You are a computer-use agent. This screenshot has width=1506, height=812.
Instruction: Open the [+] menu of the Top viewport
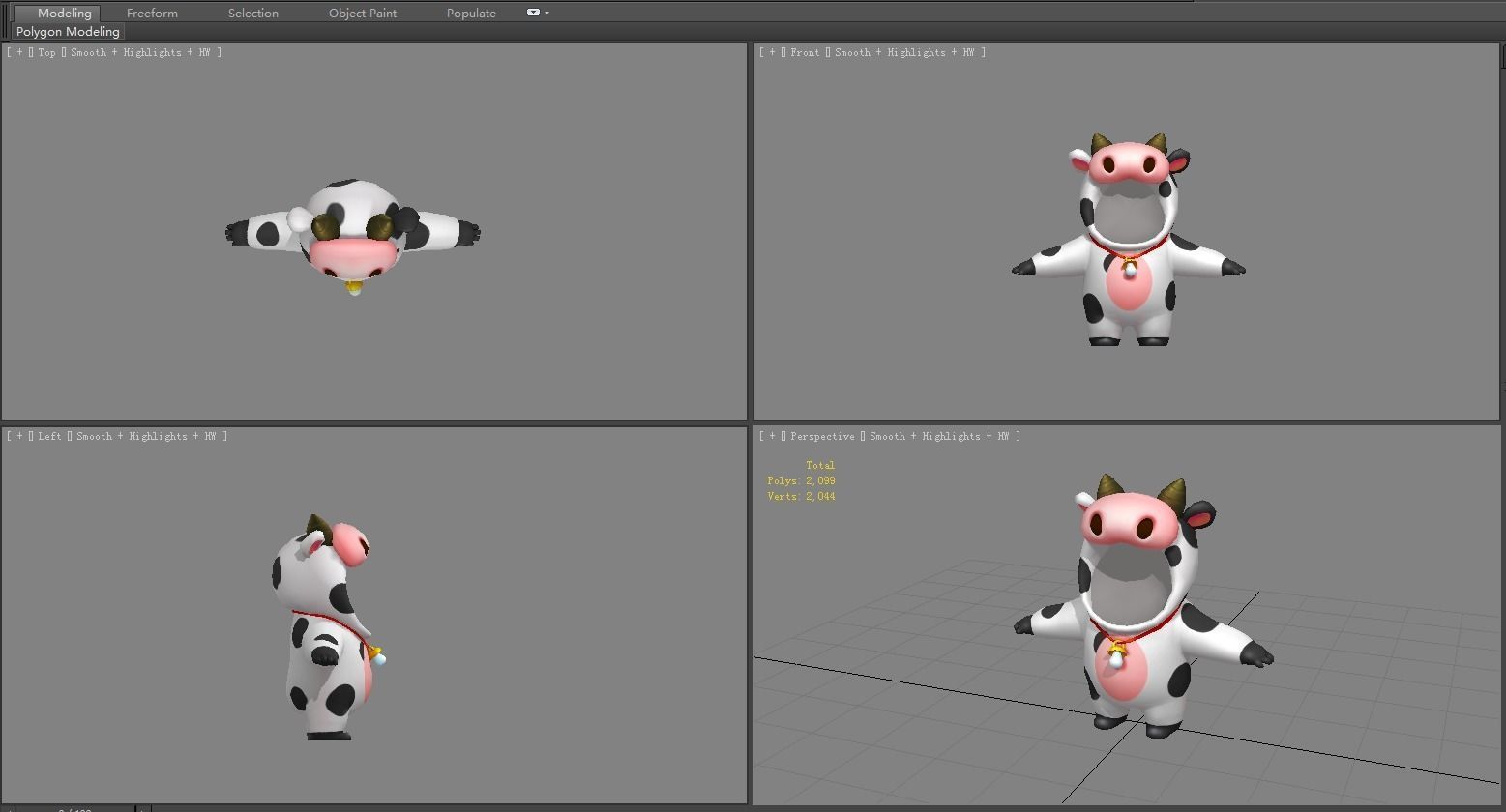[19, 52]
